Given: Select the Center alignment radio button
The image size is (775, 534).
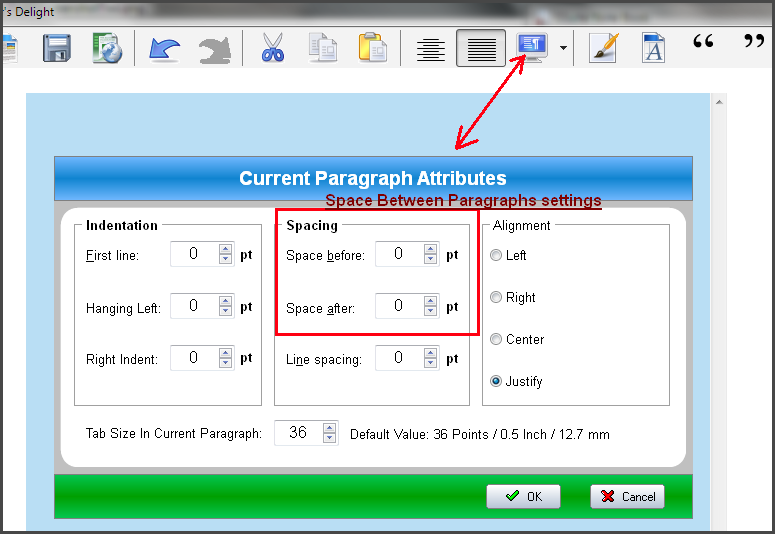Looking at the screenshot, I should click(x=496, y=339).
